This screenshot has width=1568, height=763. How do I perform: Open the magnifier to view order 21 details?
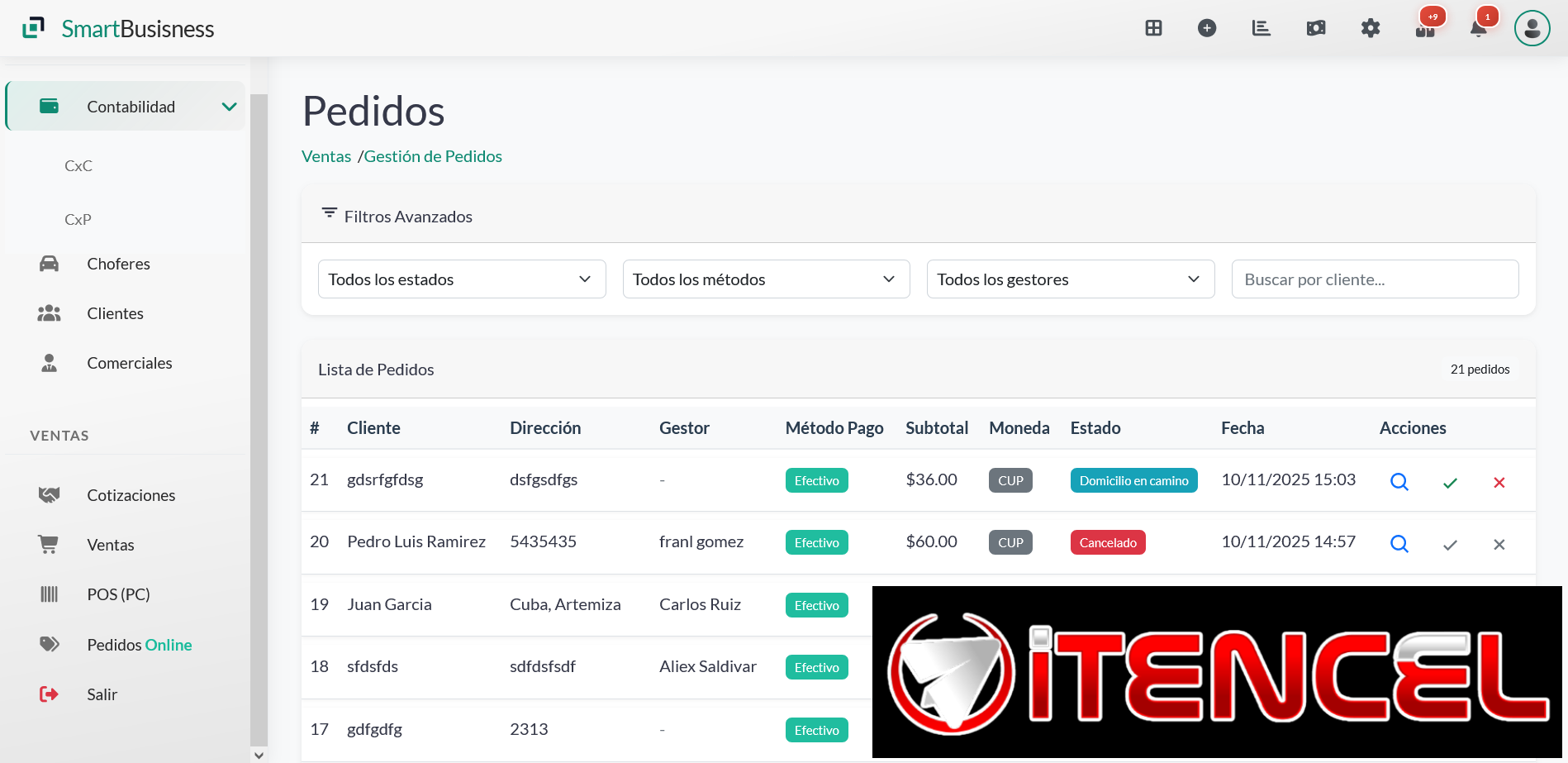point(1399,481)
